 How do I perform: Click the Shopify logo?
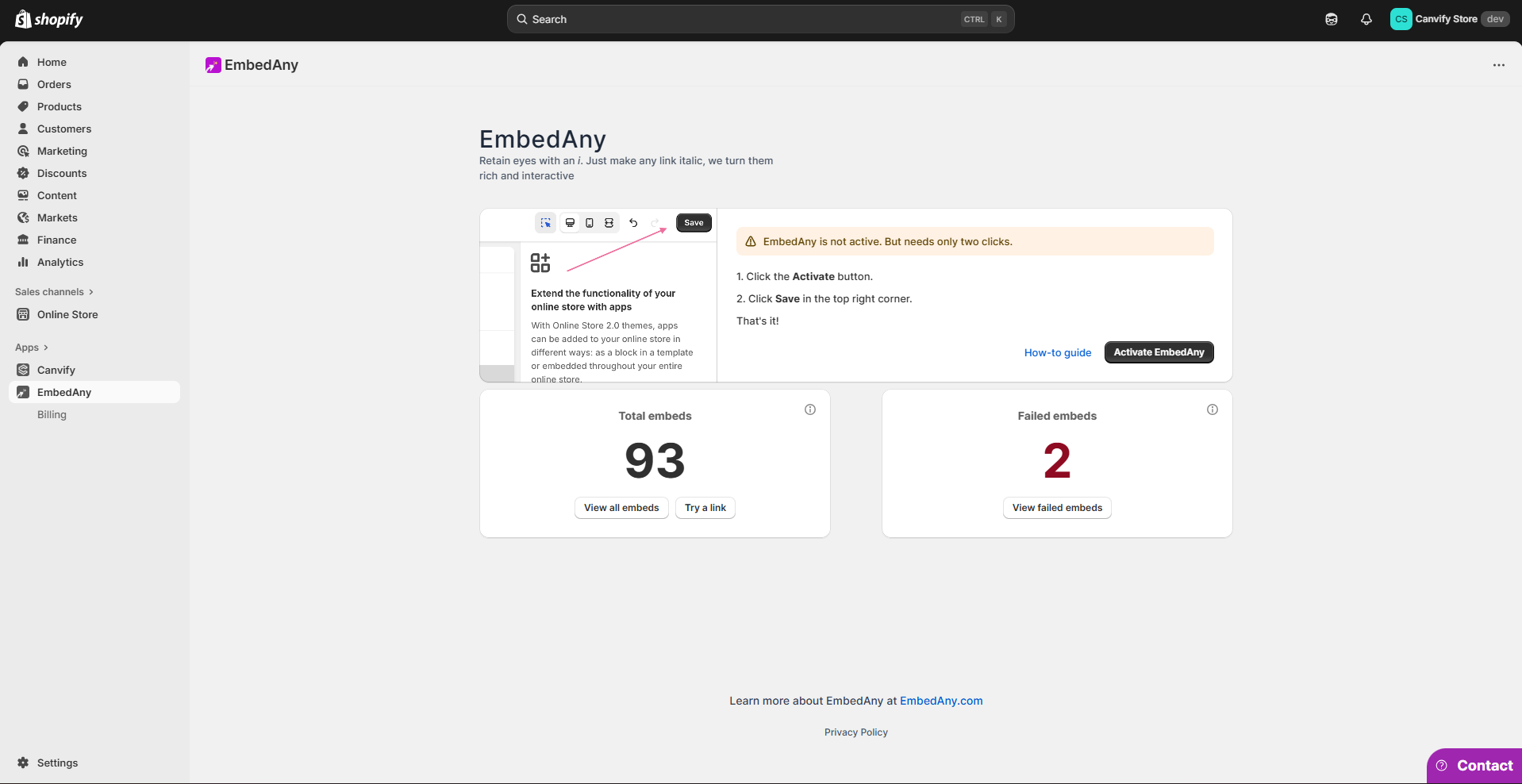(49, 19)
